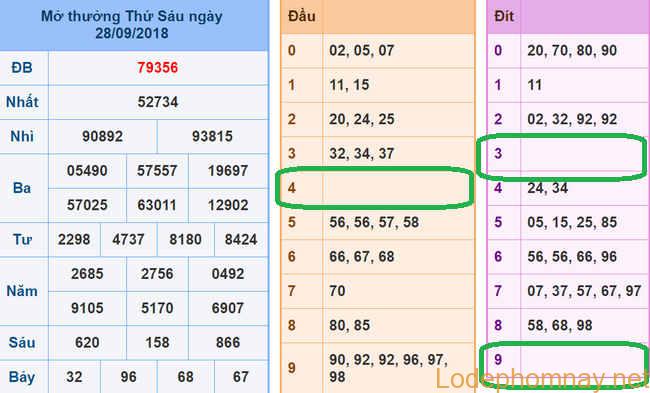Image resolution: width=650 pixels, height=393 pixels.
Task: Click the number 9105
Action: (87, 308)
